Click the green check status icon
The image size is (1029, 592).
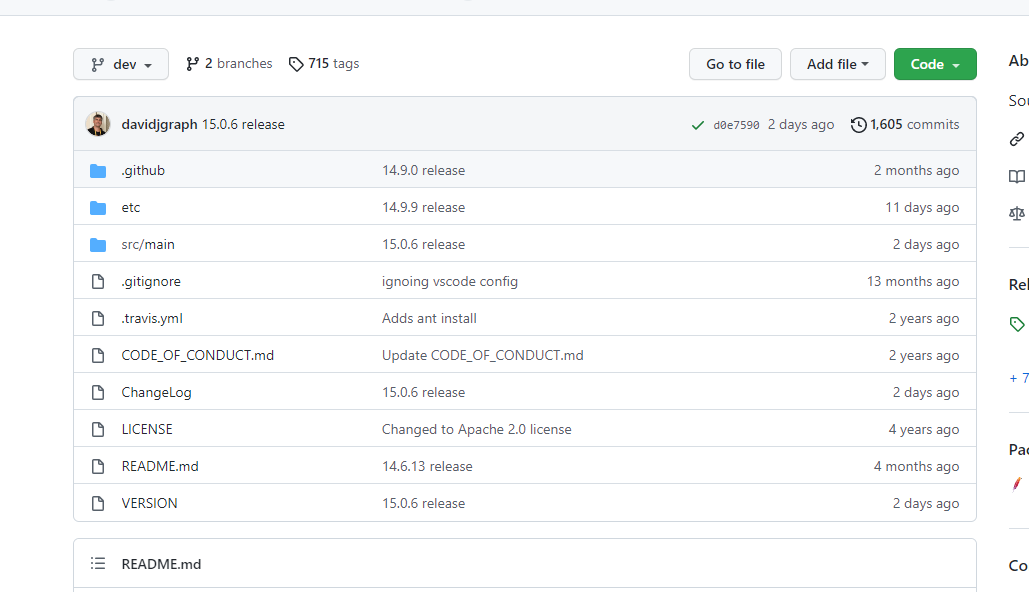698,125
